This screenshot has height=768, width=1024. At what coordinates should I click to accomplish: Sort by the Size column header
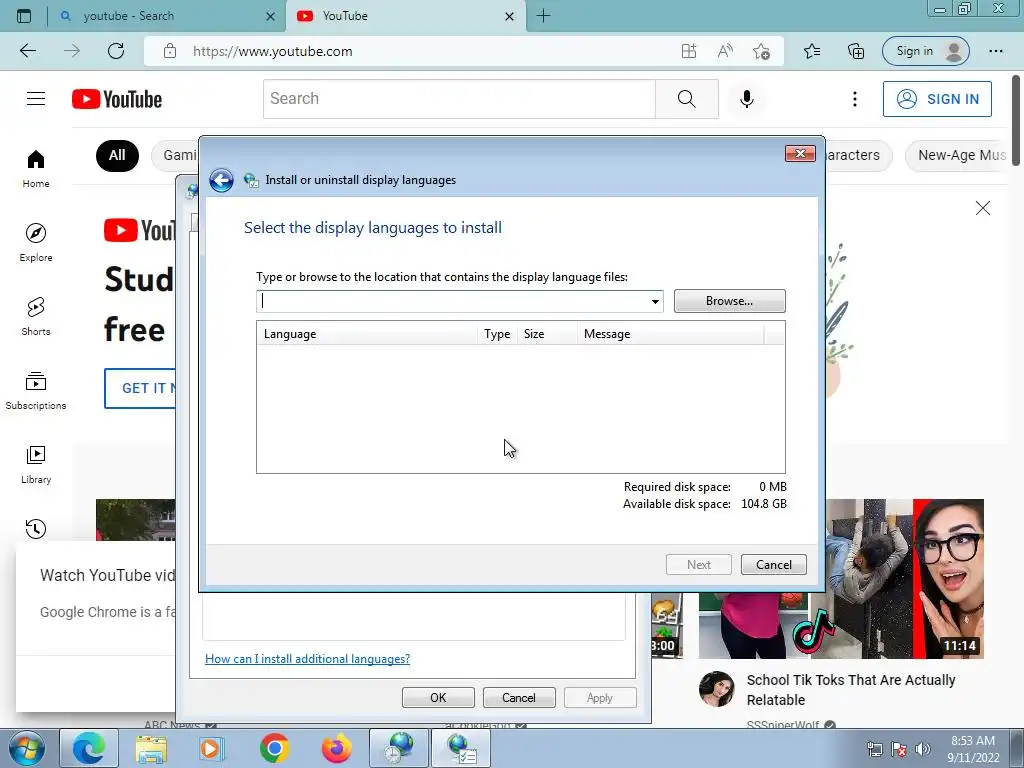547,334
